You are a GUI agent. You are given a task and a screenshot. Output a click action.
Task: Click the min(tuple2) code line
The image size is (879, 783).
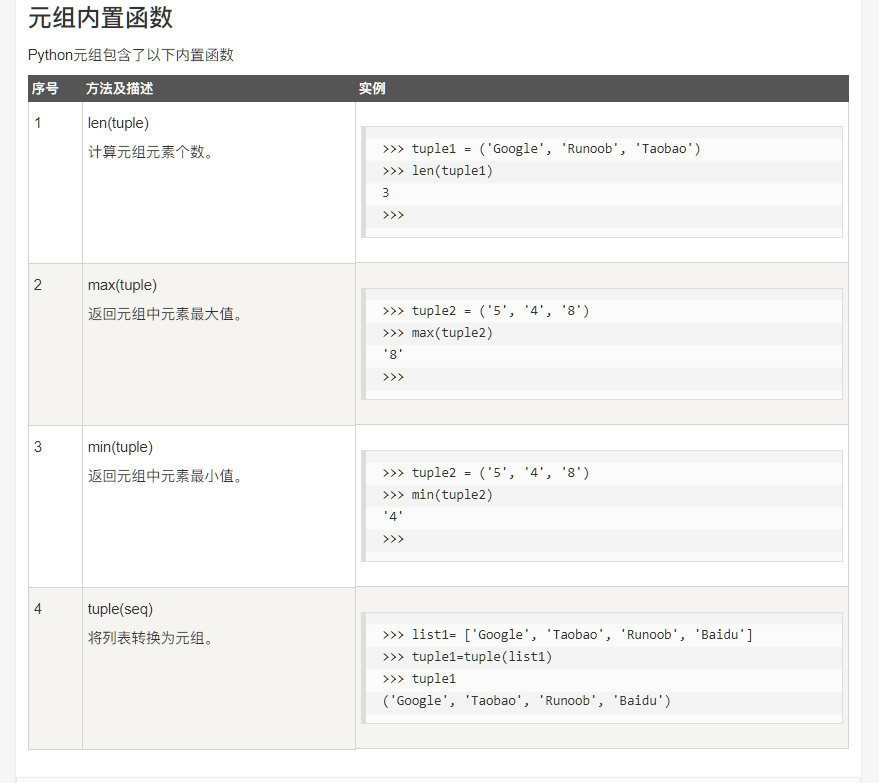click(x=438, y=495)
